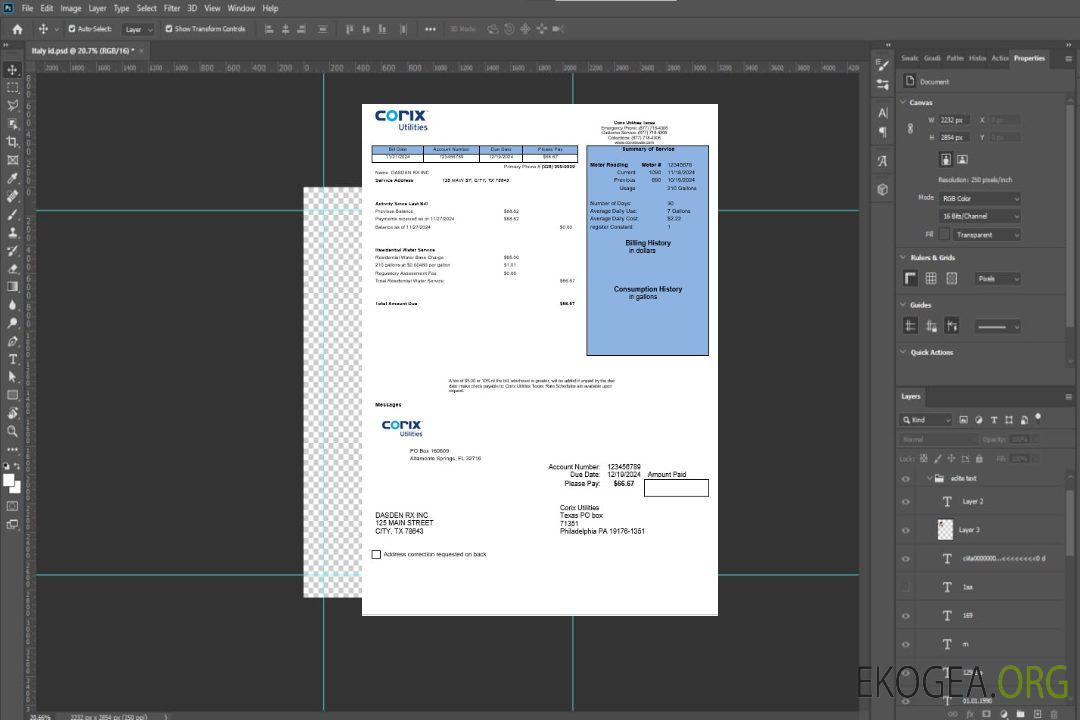The height and width of the screenshot is (720, 1080).
Task: Collapse the Canvas section
Action: (903, 102)
